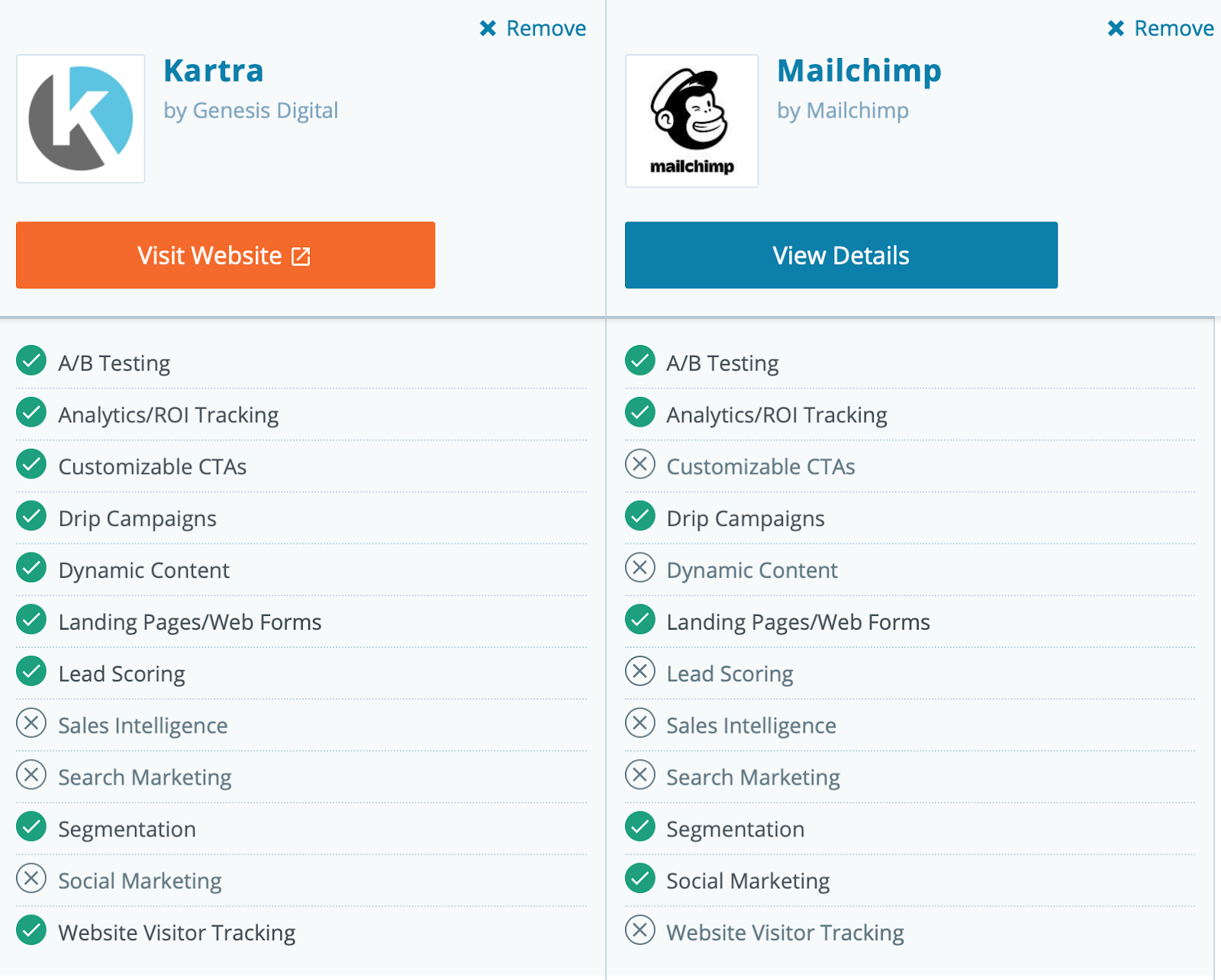Click the external link icon on Visit Website
Image resolution: width=1221 pixels, height=980 pixels.
click(x=301, y=256)
